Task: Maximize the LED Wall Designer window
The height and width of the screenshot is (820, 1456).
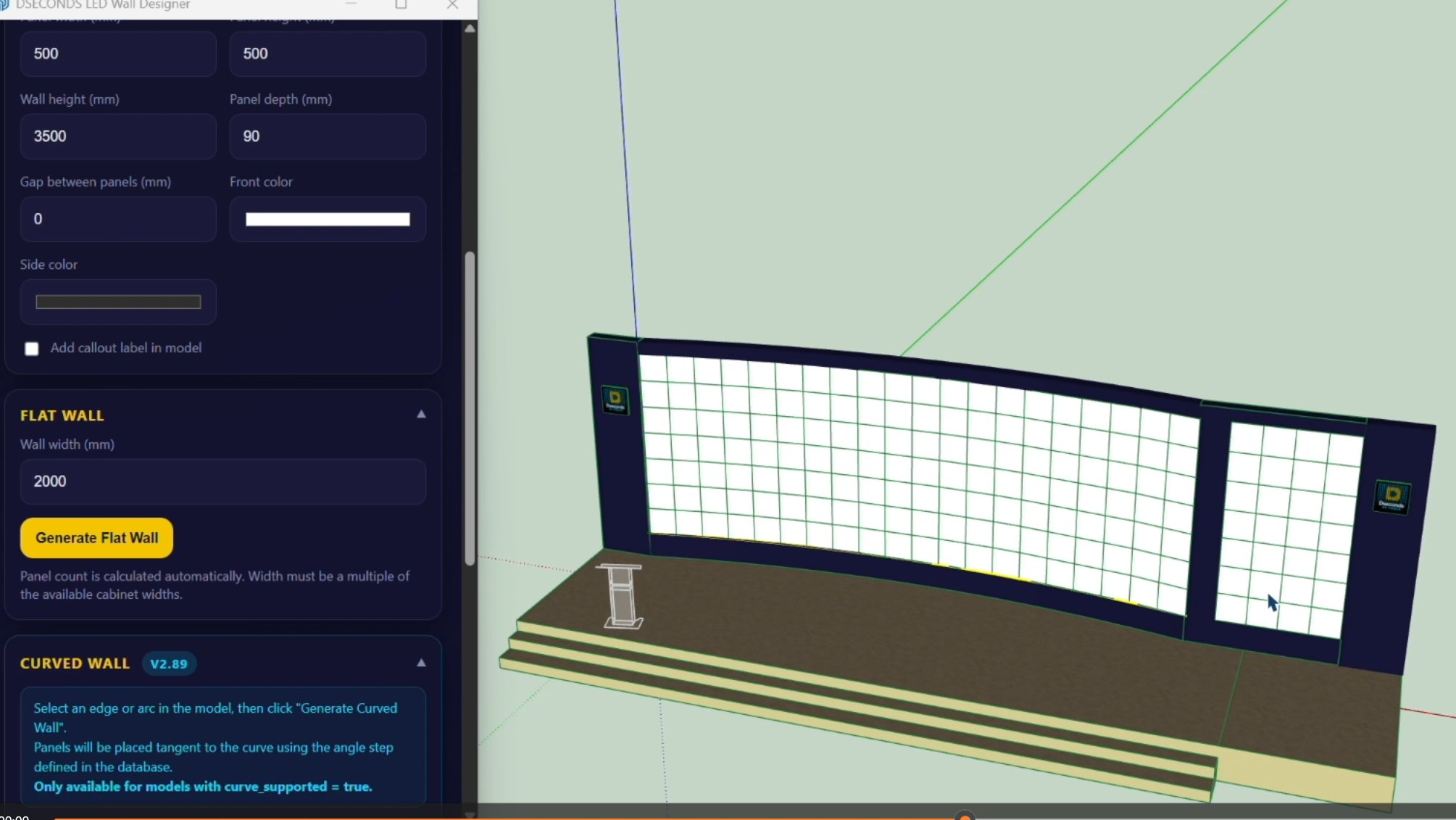Action: tap(401, 5)
